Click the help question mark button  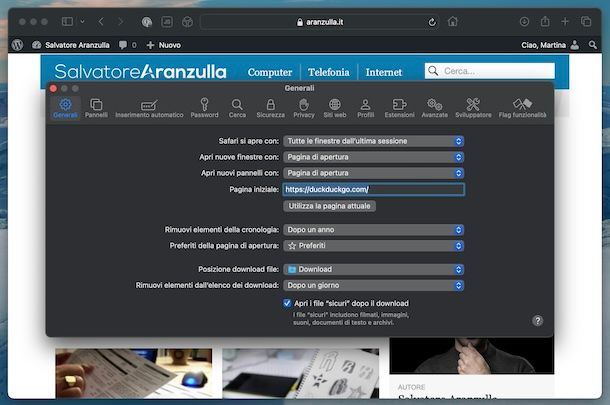click(x=537, y=321)
